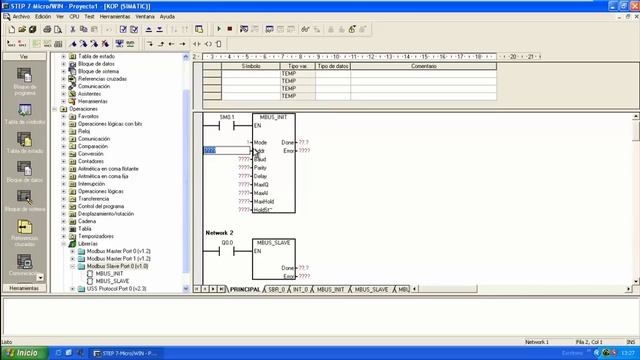Switch to the MBUS_SLAVE tab
This screenshot has width=640, height=360.
click(x=371, y=289)
